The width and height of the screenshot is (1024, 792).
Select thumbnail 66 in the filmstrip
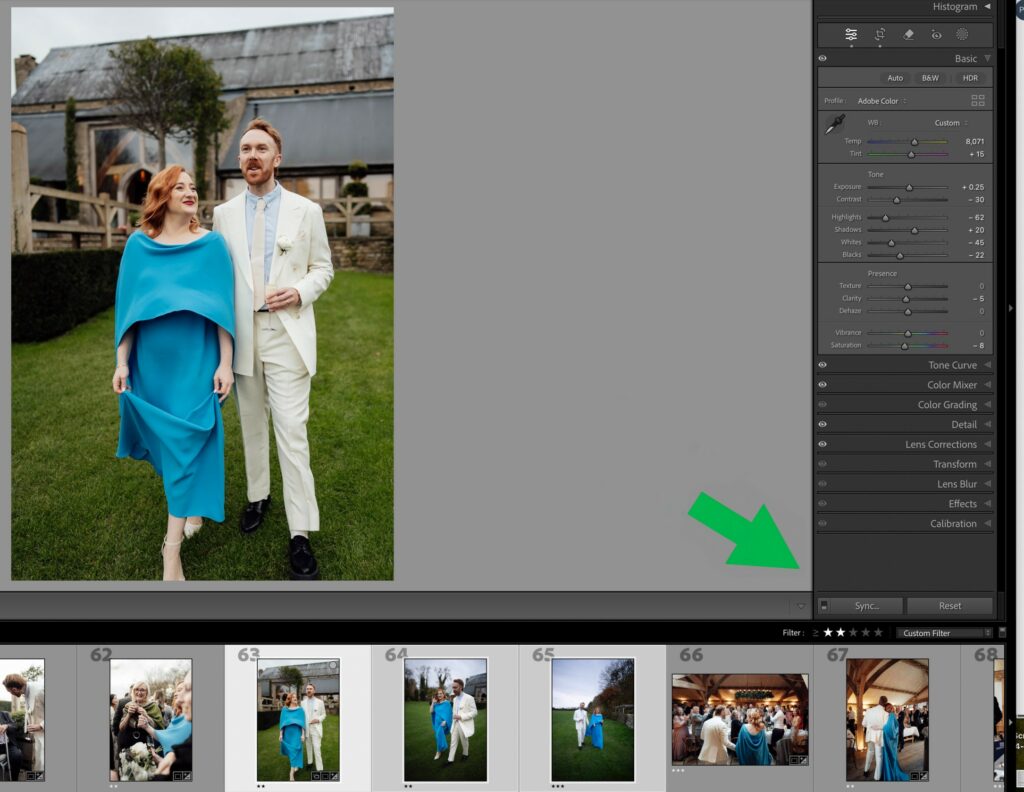click(x=738, y=716)
